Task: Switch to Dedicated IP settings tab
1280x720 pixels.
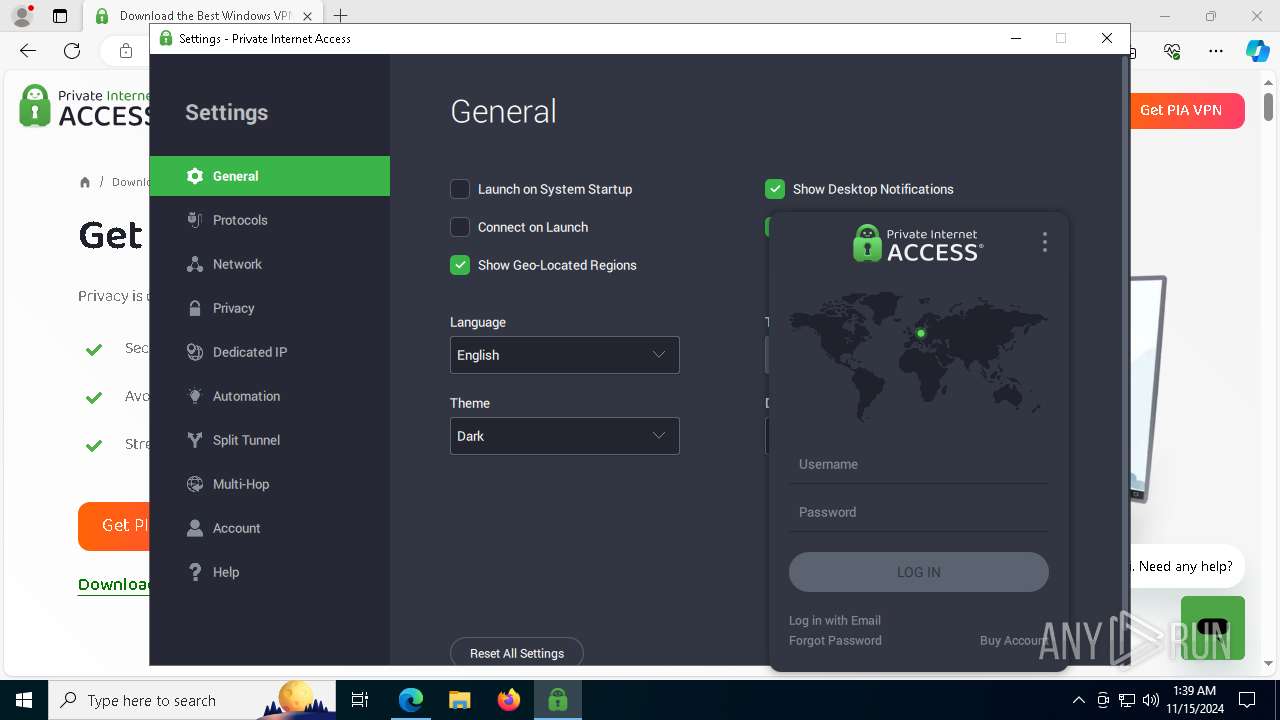Action: [270, 352]
